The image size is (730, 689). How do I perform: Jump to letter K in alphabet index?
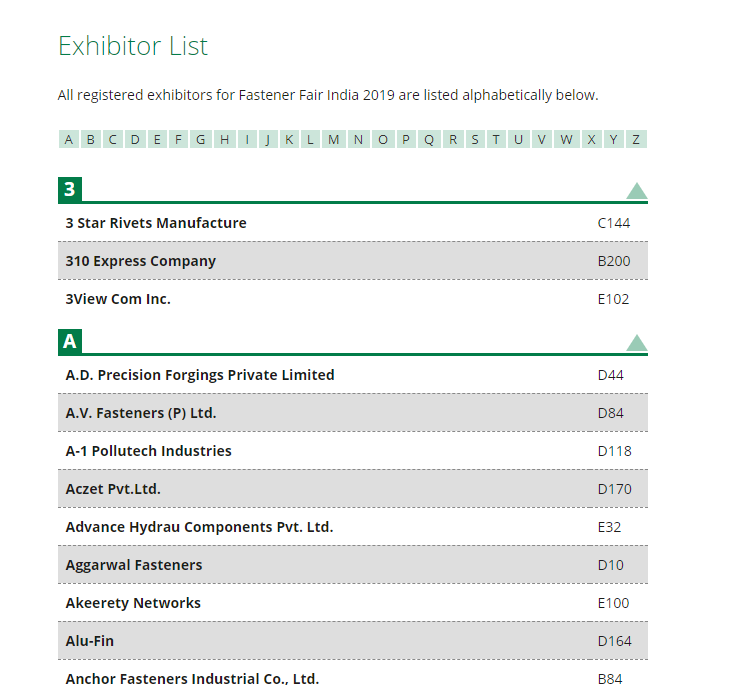coord(289,139)
